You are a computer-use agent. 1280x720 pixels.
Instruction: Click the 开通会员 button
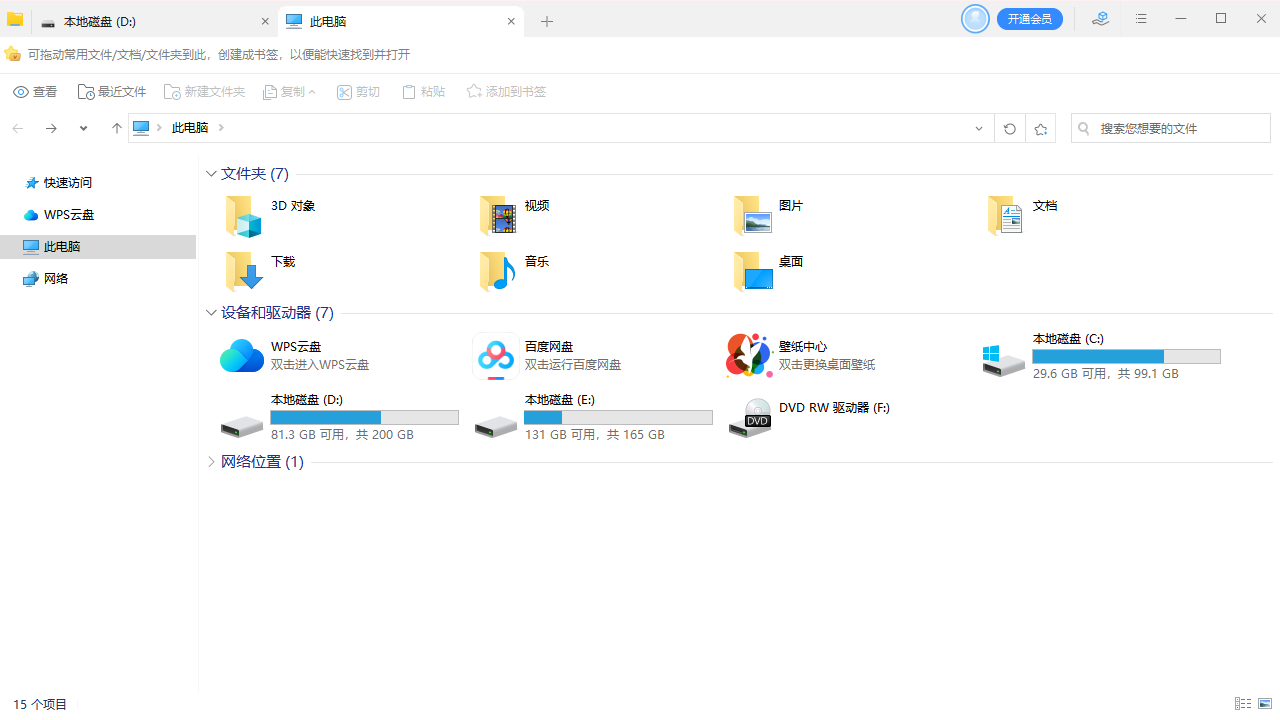pyautogui.click(x=1029, y=18)
